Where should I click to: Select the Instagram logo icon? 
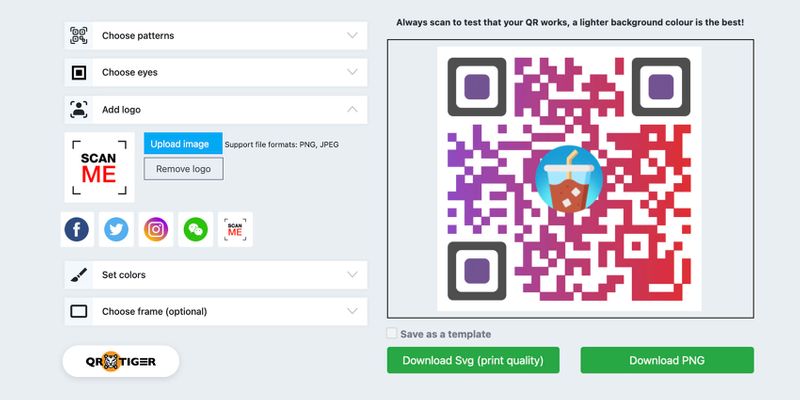point(155,229)
